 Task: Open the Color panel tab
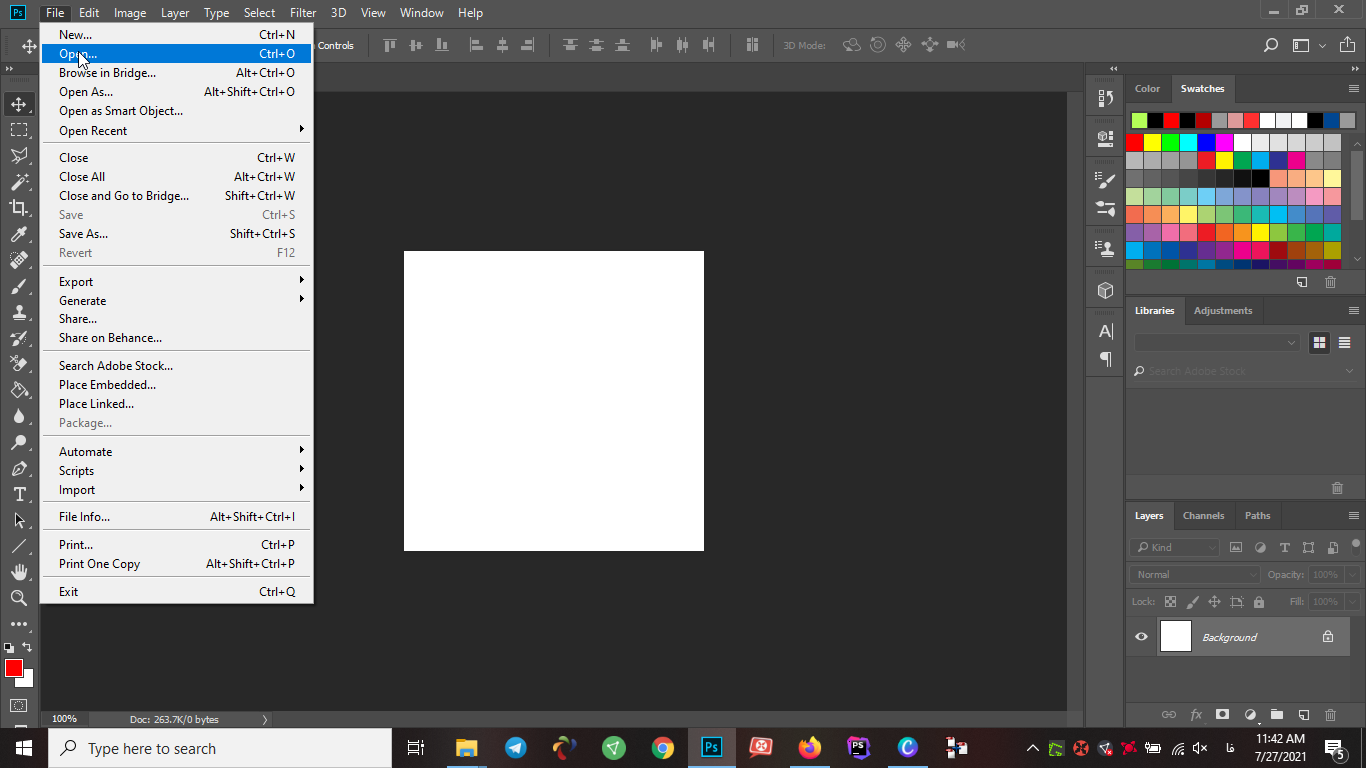click(1147, 89)
